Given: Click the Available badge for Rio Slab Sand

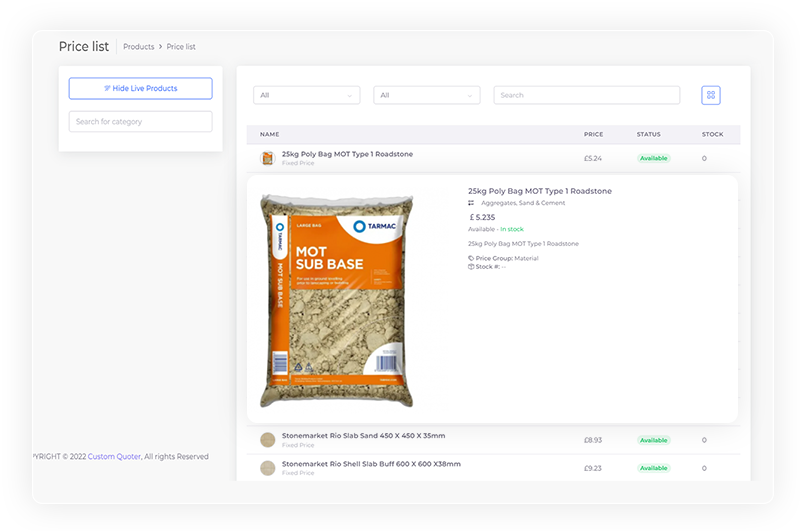Looking at the screenshot, I should coord(654,440).
